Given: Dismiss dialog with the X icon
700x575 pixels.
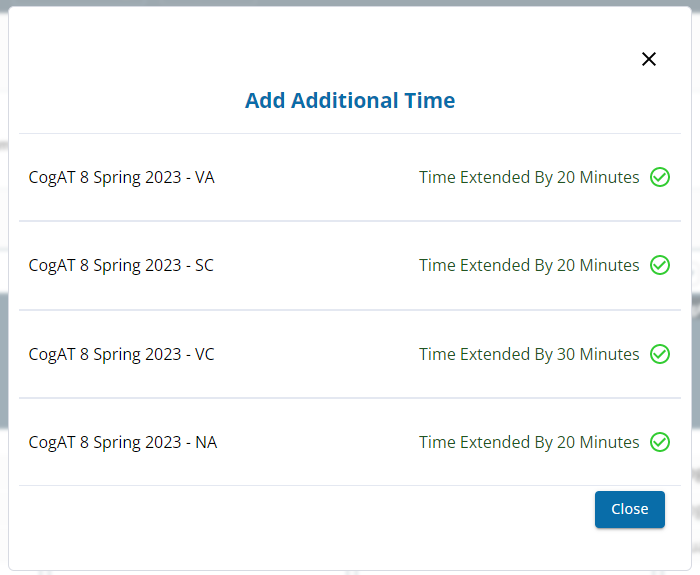Looking at the screenshot, I should click(649, 59).
